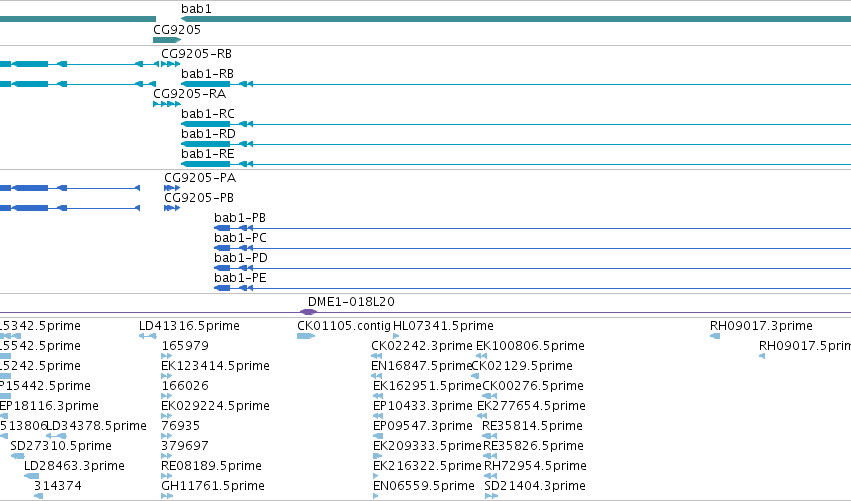Select the CG9205-PB protein label
851x501 pixels.
pyautogui.click(x=199, y=198)
